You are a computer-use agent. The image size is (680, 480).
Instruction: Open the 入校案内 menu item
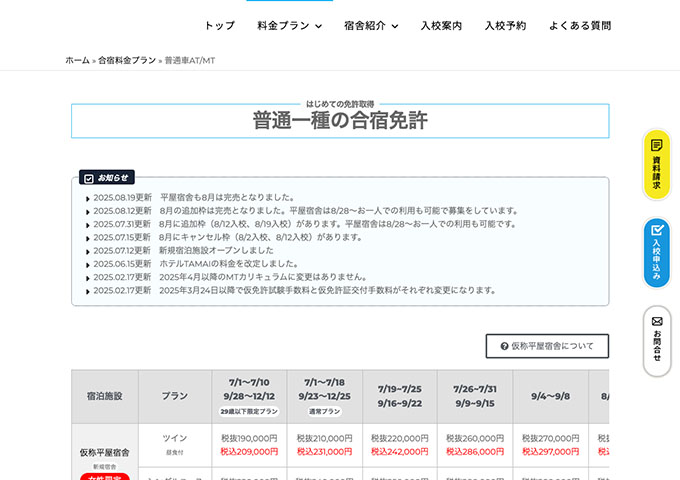(441, 26)
